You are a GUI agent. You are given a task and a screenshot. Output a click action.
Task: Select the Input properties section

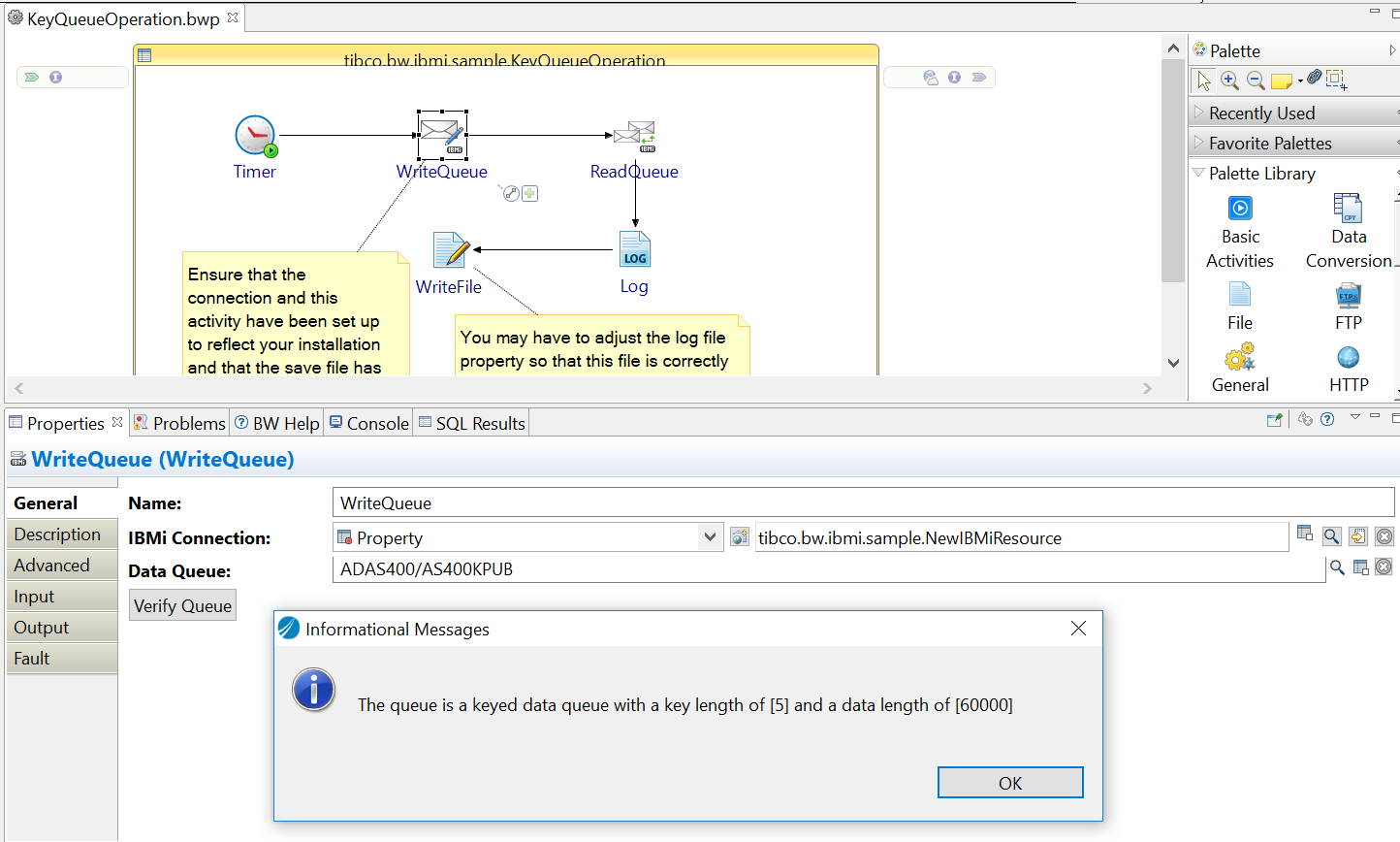click(x=62, y=597)
